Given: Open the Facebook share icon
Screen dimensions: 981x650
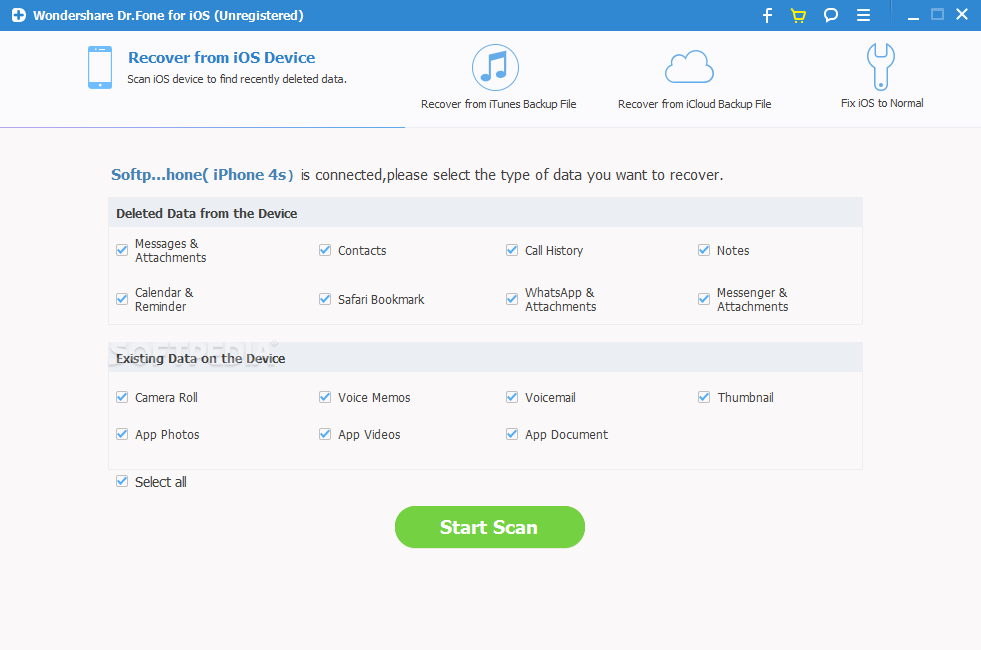Looking at the screenshot, I should point(767,15).
